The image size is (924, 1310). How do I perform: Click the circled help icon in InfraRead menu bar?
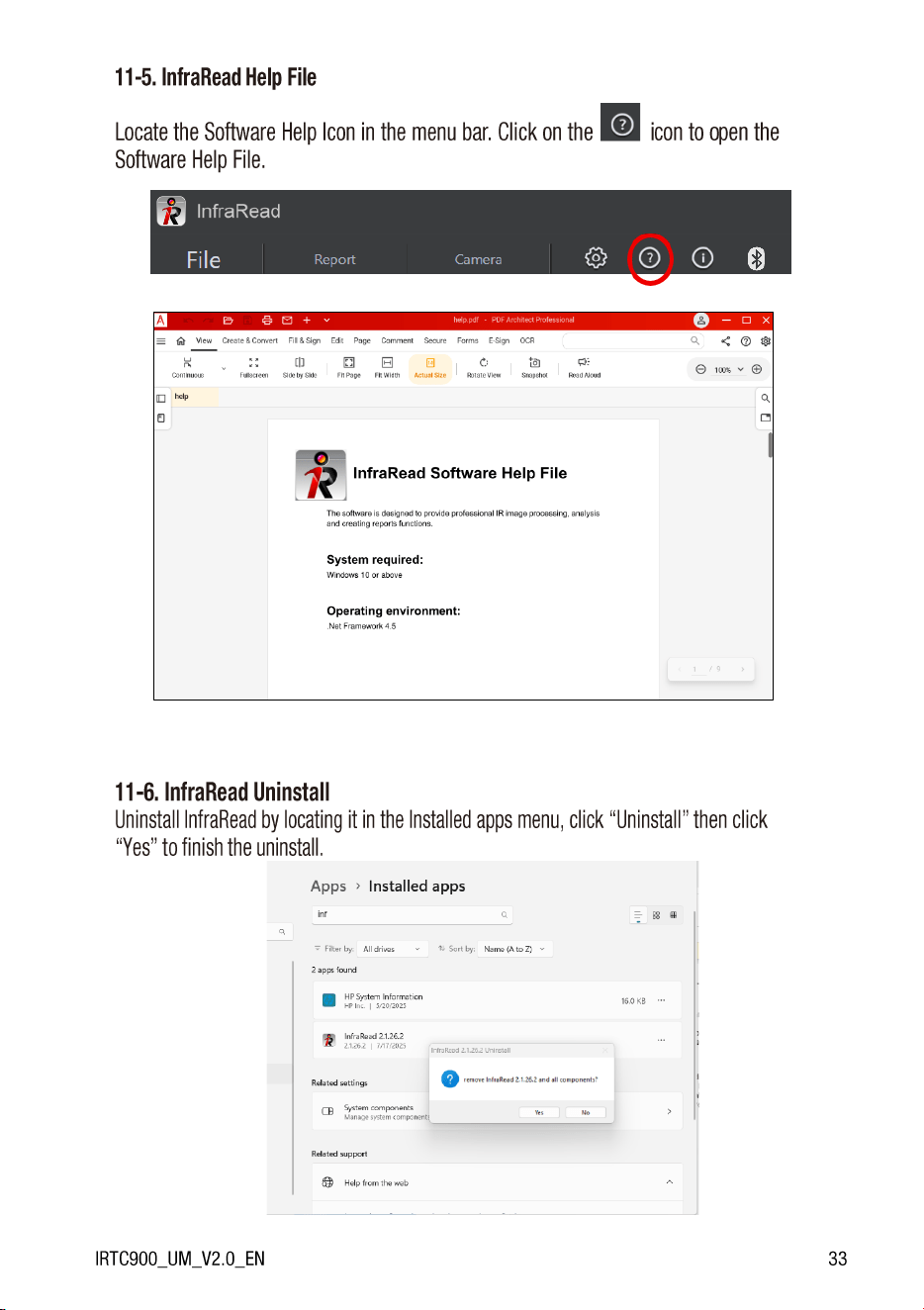tap(649, 258)
